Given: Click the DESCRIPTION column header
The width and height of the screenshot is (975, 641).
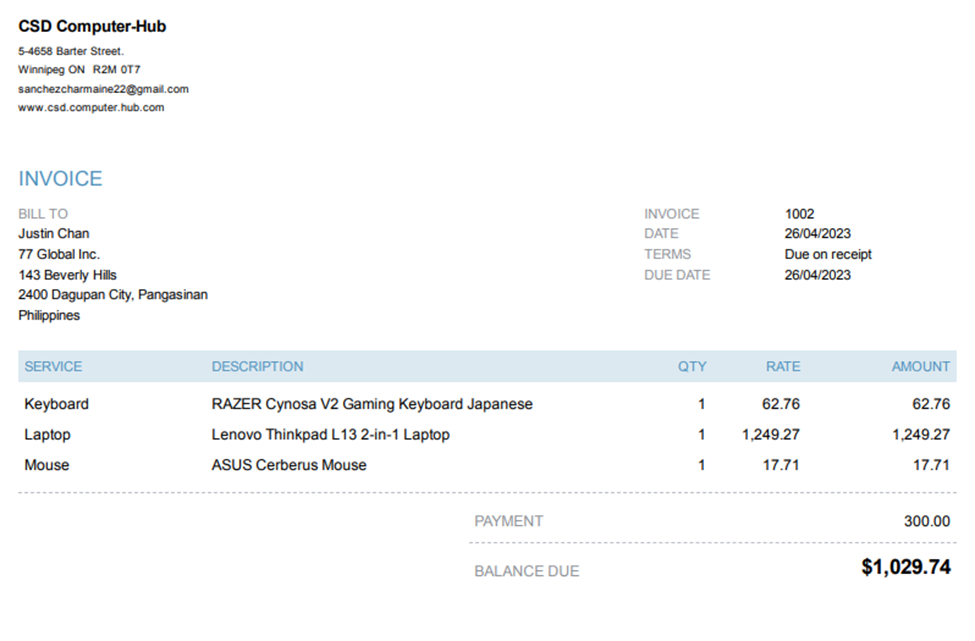Looking at the screenshot, I should 257,367.
